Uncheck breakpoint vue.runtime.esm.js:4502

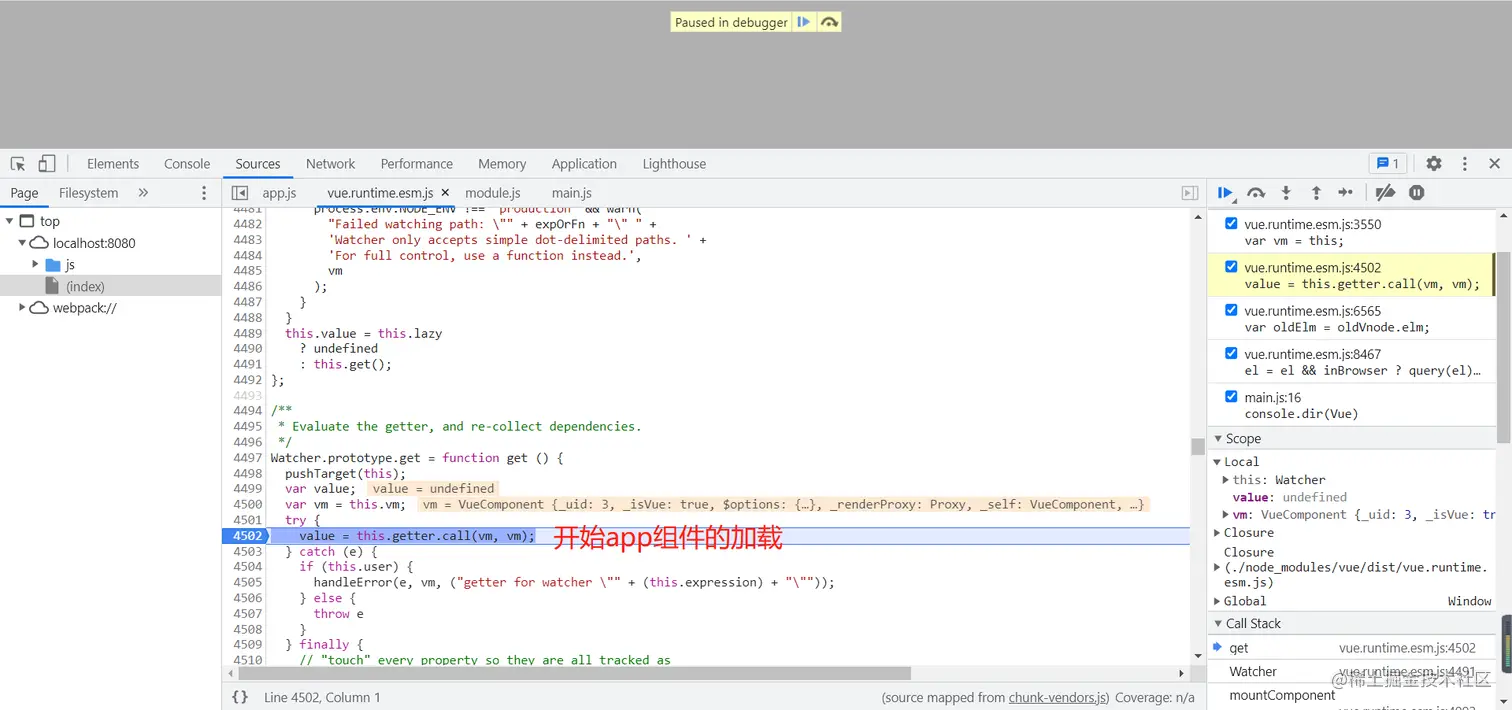click(1231, 267)
